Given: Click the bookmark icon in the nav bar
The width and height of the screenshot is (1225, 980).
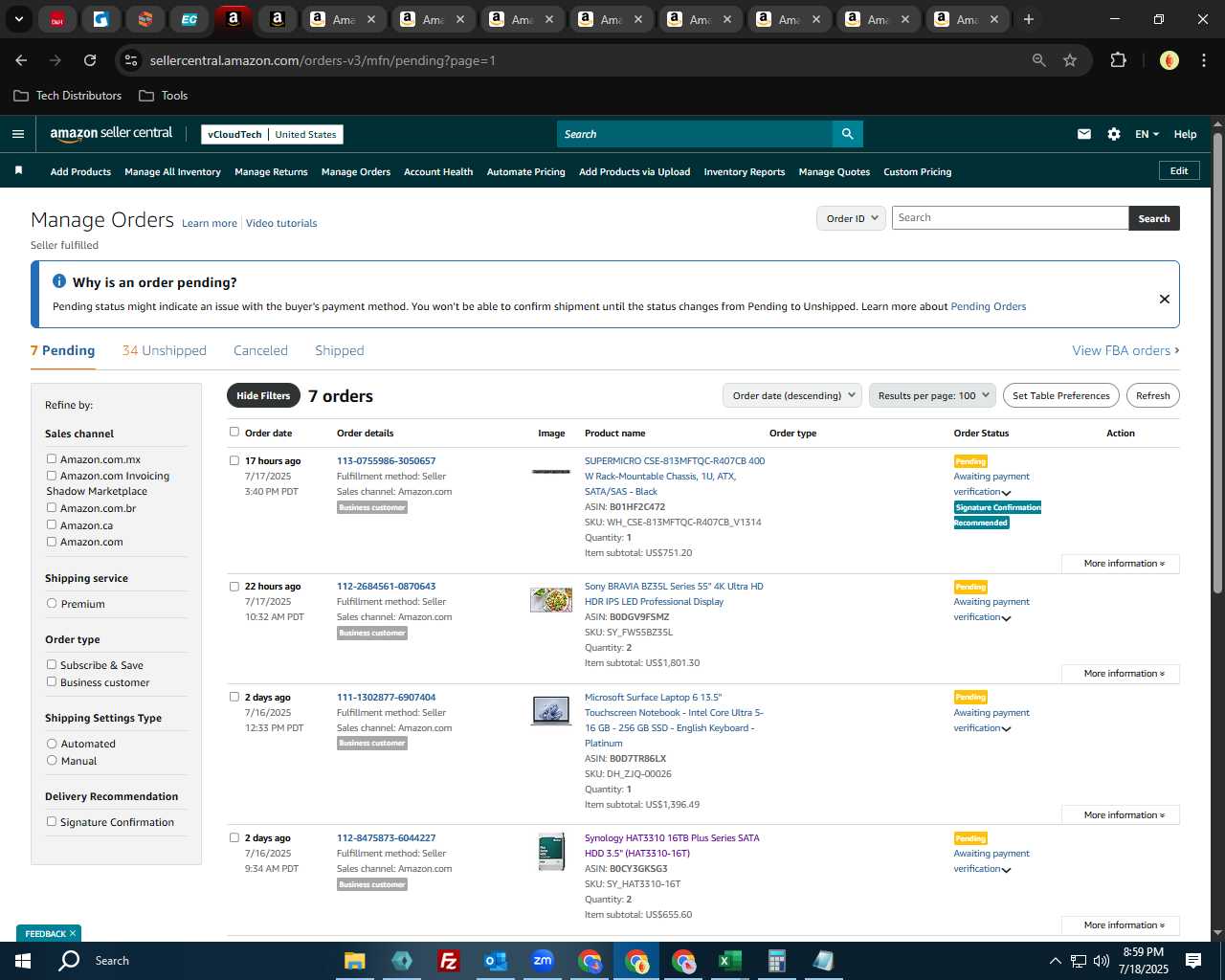Looking at the screenshot, I should [18, 170].
